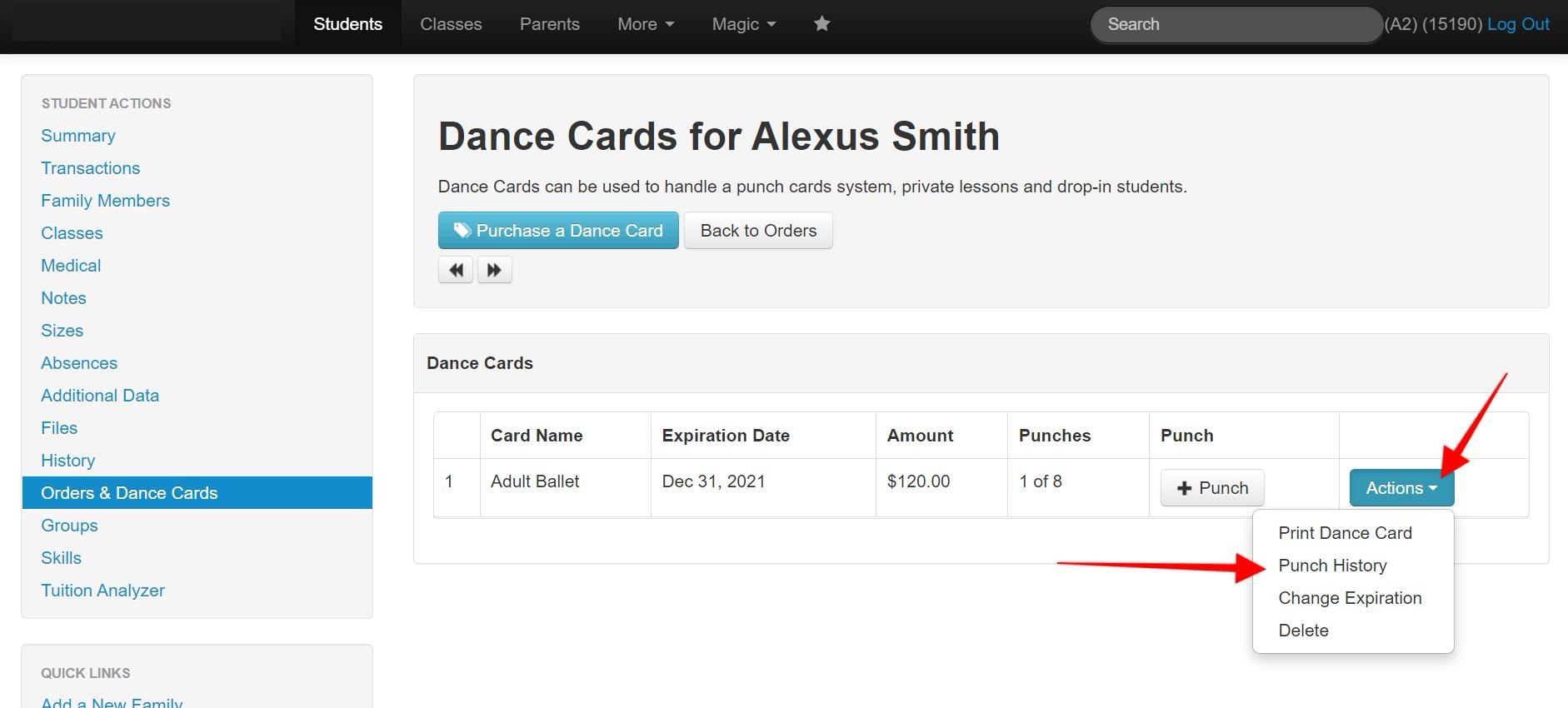Image resolution: width=1568 pixels, height=708 pixels.
Task: Click the star favorites icon in navbar
Action: (x=821, y=24)
